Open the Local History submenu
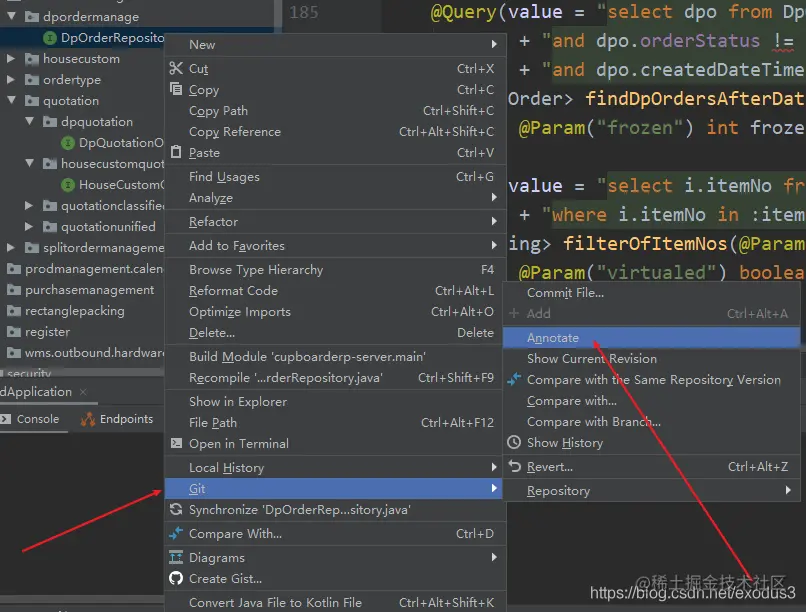 coord(334,468)
